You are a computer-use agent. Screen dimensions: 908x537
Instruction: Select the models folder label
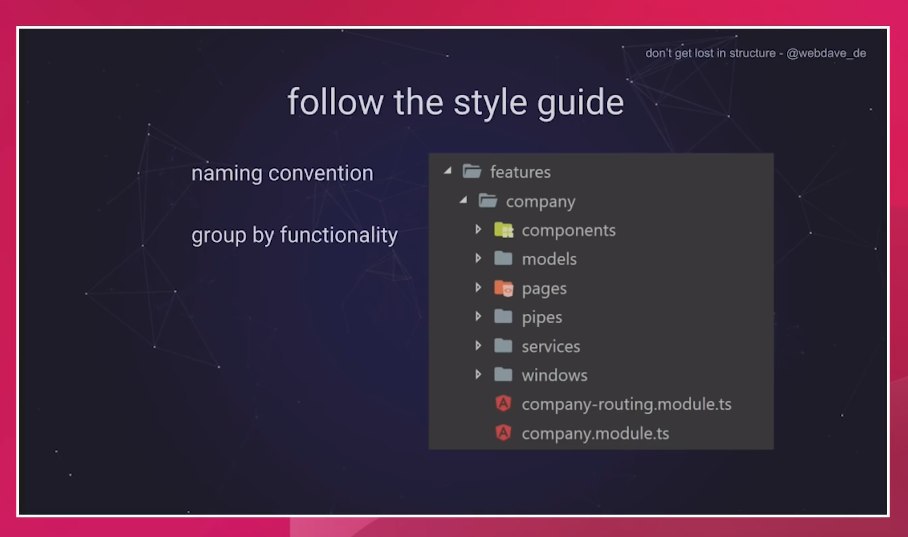click(x=549, y=259)
